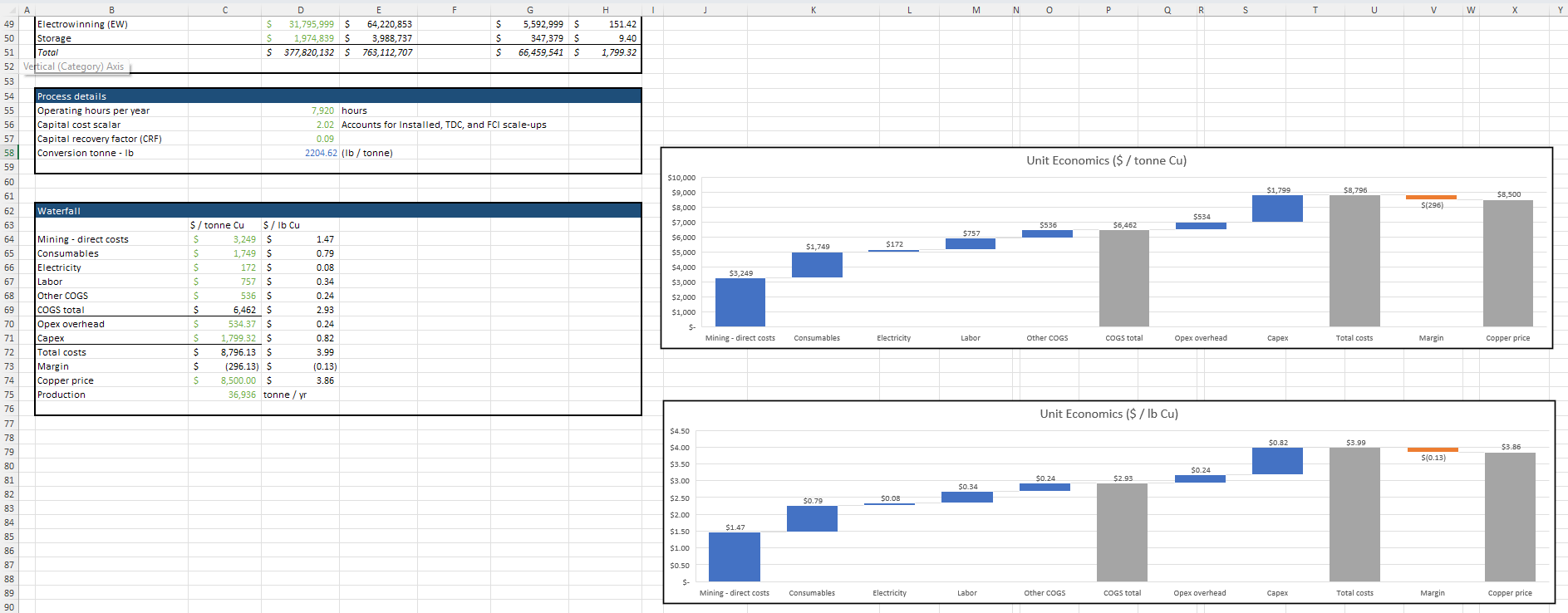Screen dimensions: 1568x613
Task: Select the 'Operating hours per year' cell
Action: pyautogui.click(x=111, y=110)
